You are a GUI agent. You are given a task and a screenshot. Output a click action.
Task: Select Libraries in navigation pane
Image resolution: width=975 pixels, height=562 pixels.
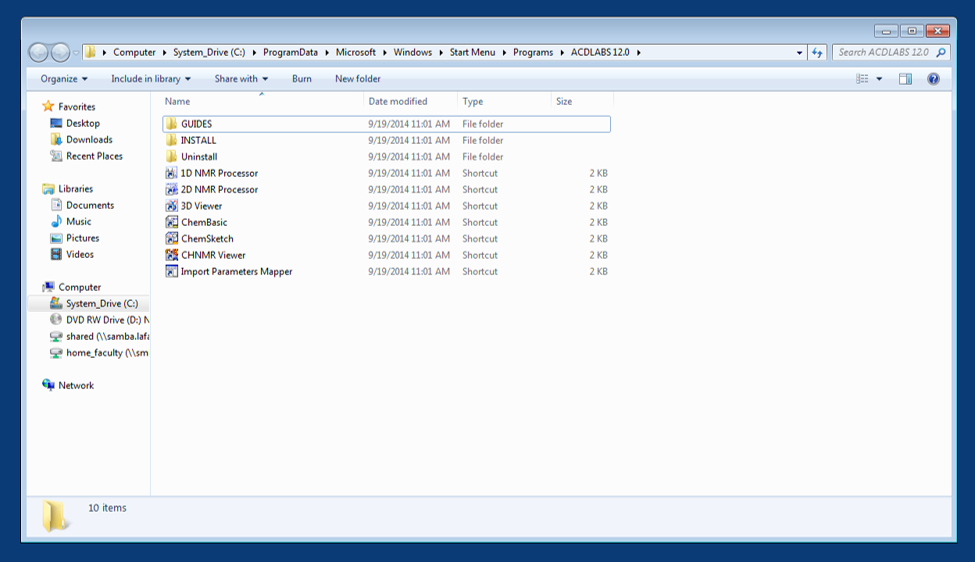tap(75, 188)
